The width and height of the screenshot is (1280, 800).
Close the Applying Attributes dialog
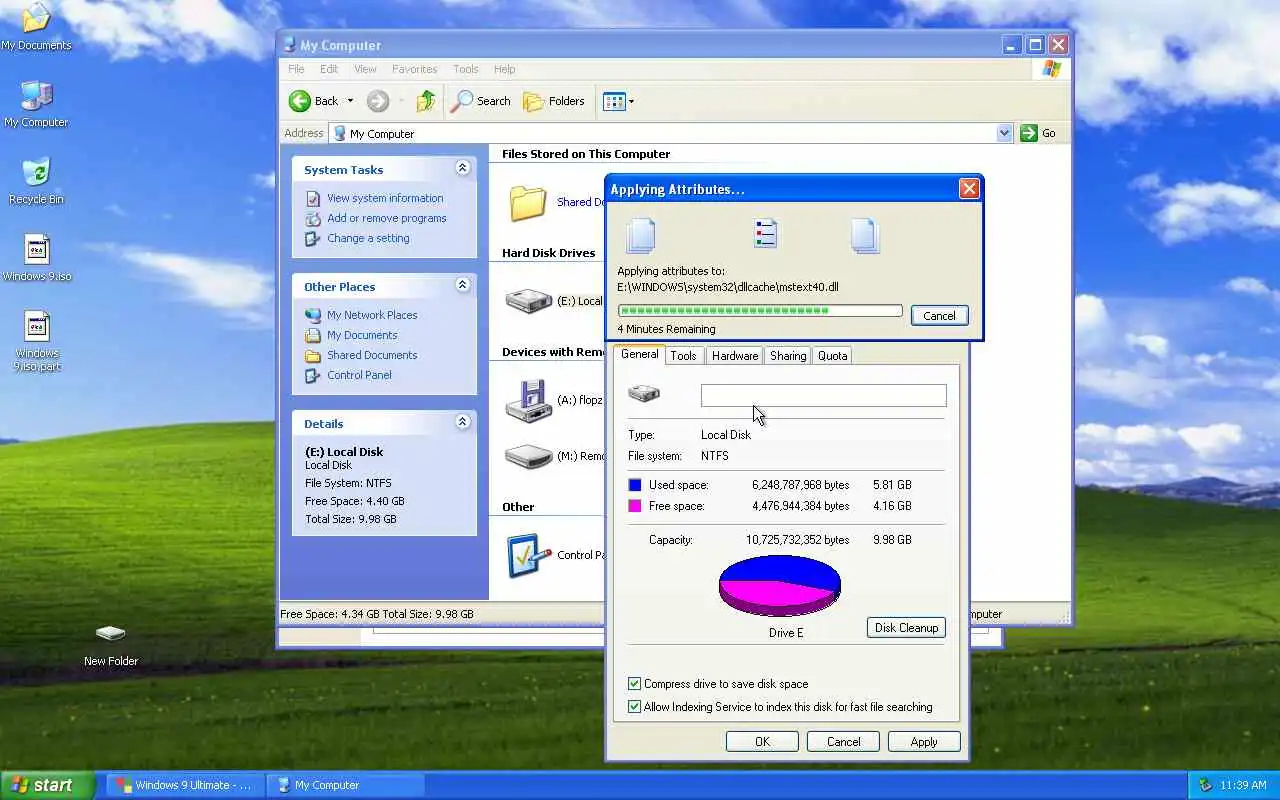pyautogui.click(x=968, y=189)
